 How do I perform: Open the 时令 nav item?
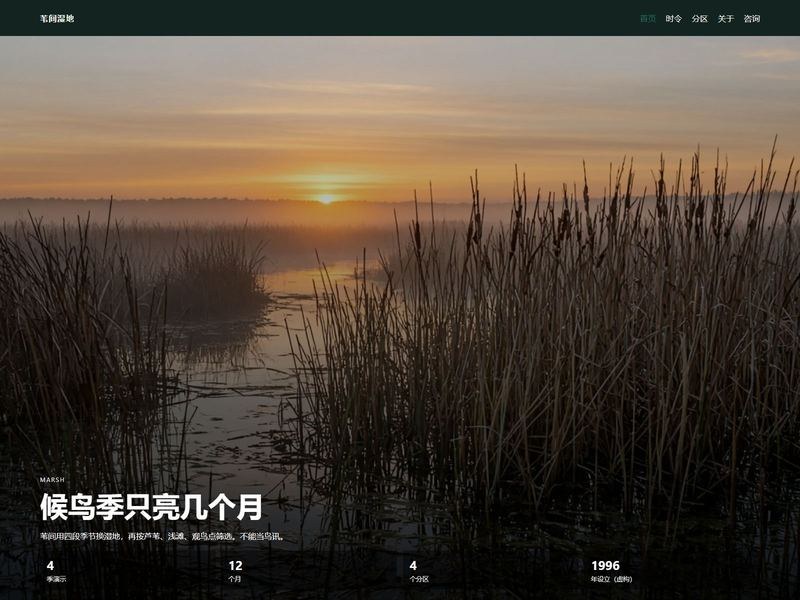673,18
